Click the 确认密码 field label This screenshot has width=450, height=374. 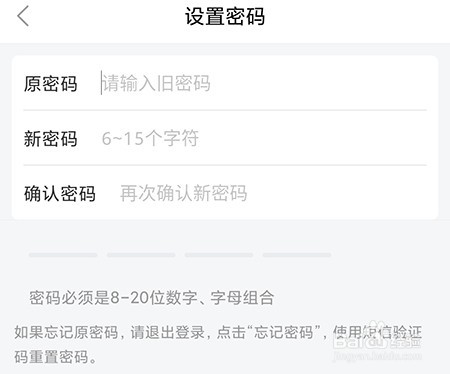click(x=60, y=194)
